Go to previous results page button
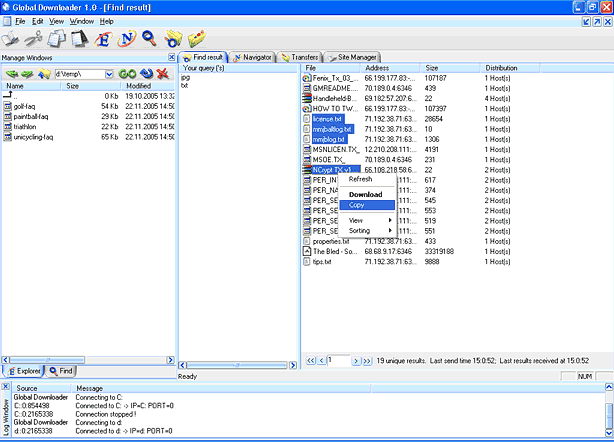The width and height of the screenshot is (614, 442). pos(321,361)
